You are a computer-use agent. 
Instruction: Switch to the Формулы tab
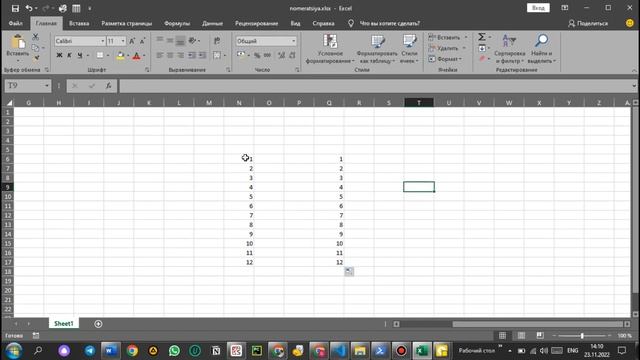[x=177, y=23]
